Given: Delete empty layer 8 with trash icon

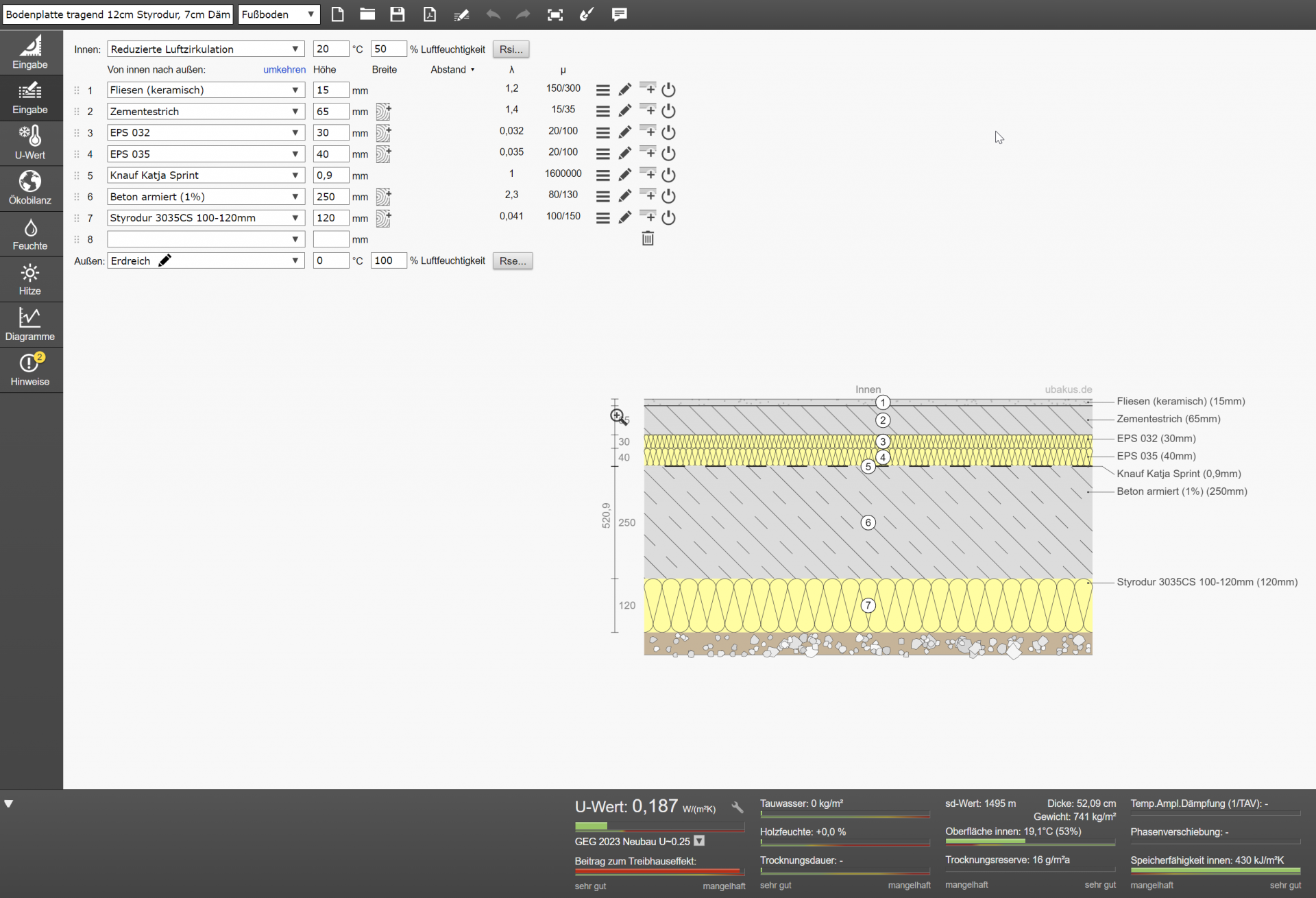Looking at the screenshot, I should coord(648,239).
